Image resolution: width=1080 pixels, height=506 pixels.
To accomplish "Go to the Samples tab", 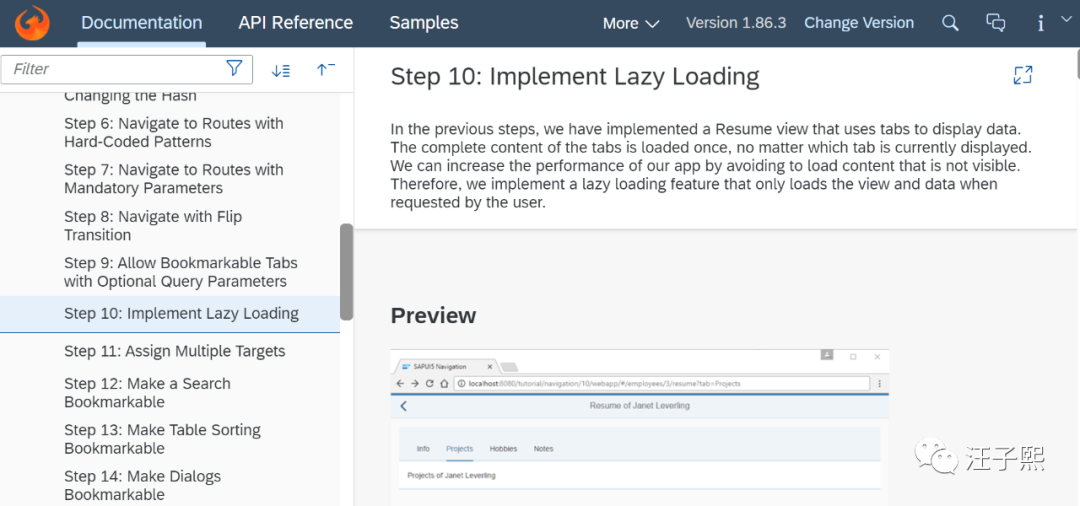I will click(x=424, y=23).
